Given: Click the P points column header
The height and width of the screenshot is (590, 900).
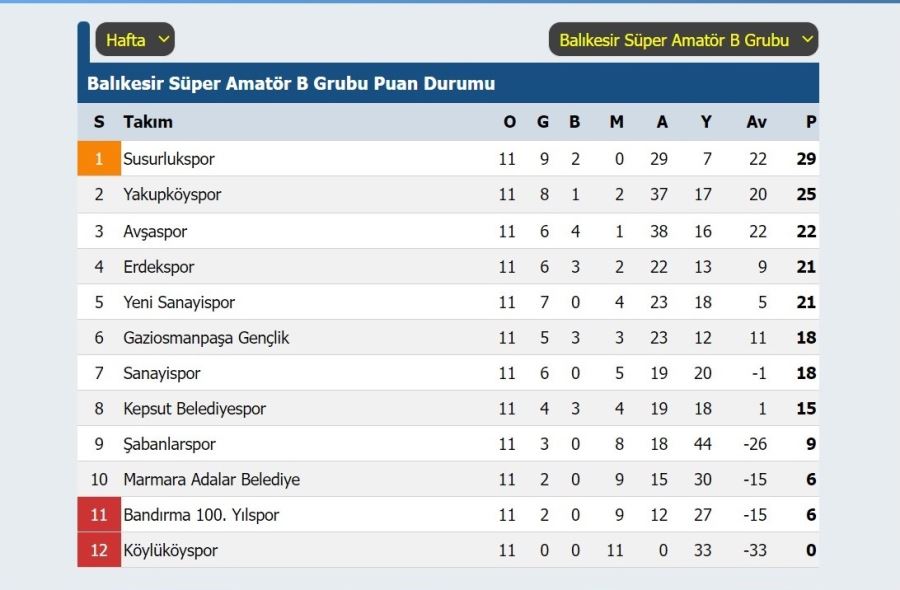Looking at the screenshot, I should tap(810, 122).
